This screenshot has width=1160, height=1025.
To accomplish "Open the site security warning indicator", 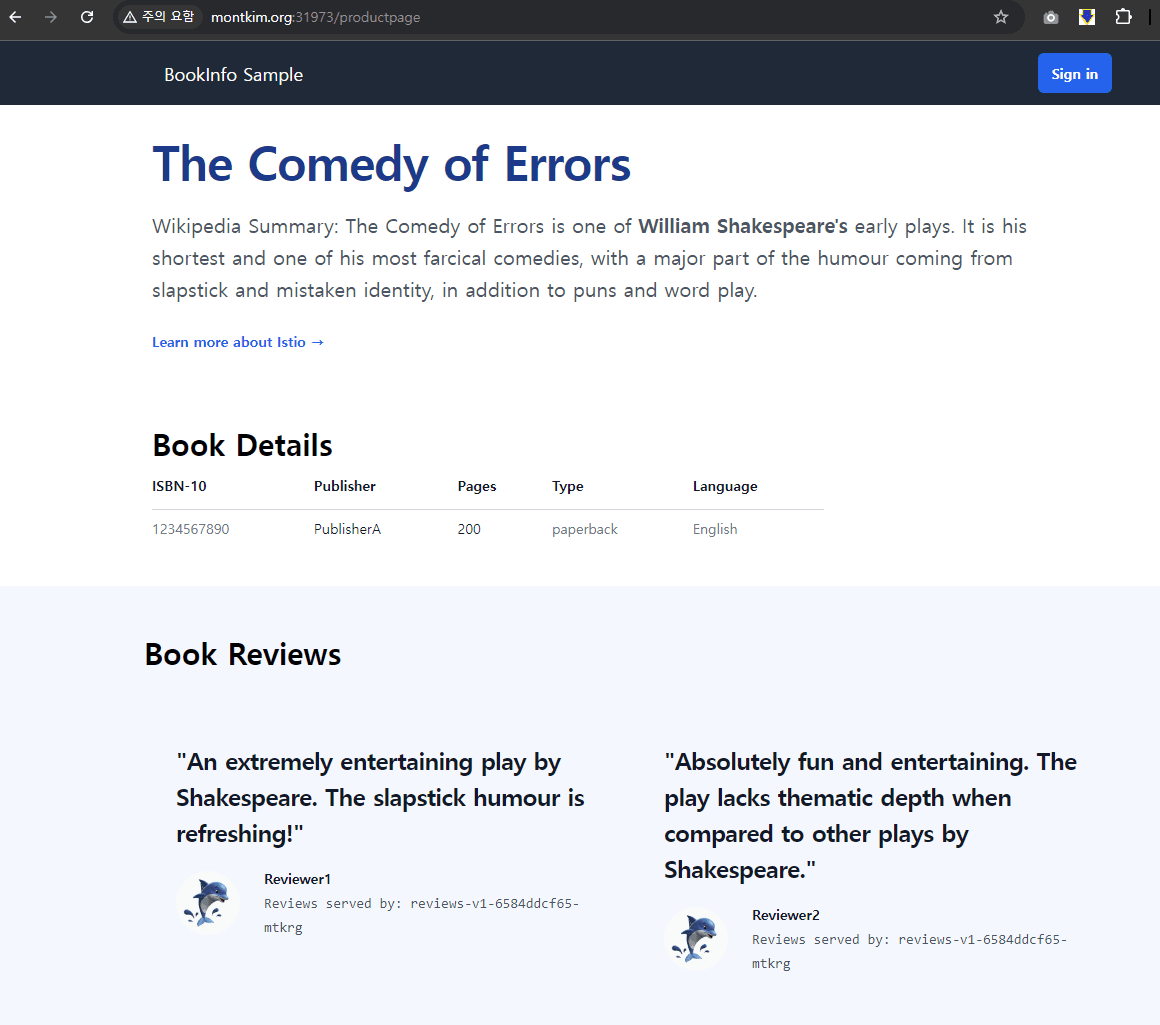I will pyautogui.click(x=159, y=17).
